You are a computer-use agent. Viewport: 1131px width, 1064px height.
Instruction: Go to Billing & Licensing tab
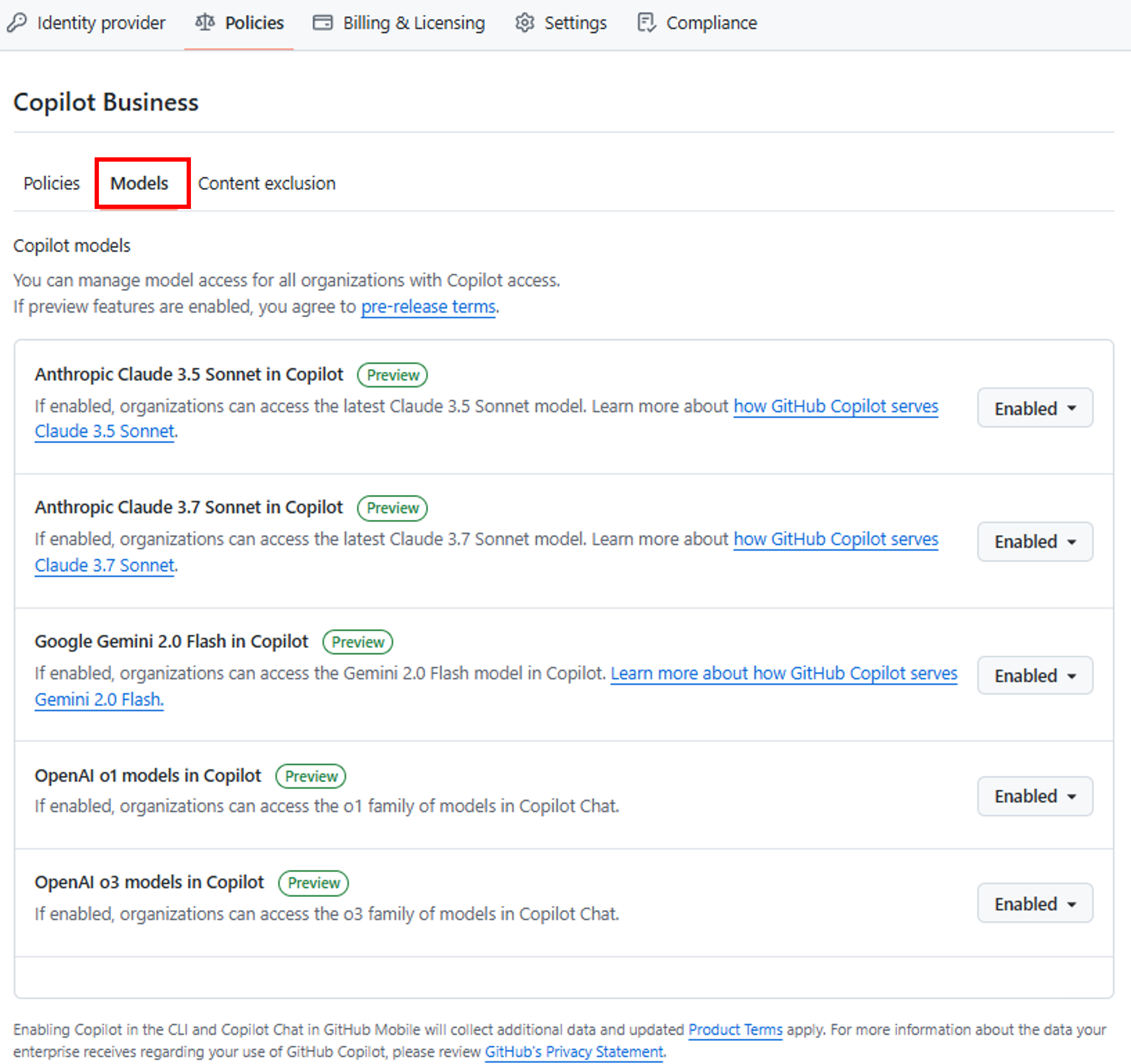(399, 23)
